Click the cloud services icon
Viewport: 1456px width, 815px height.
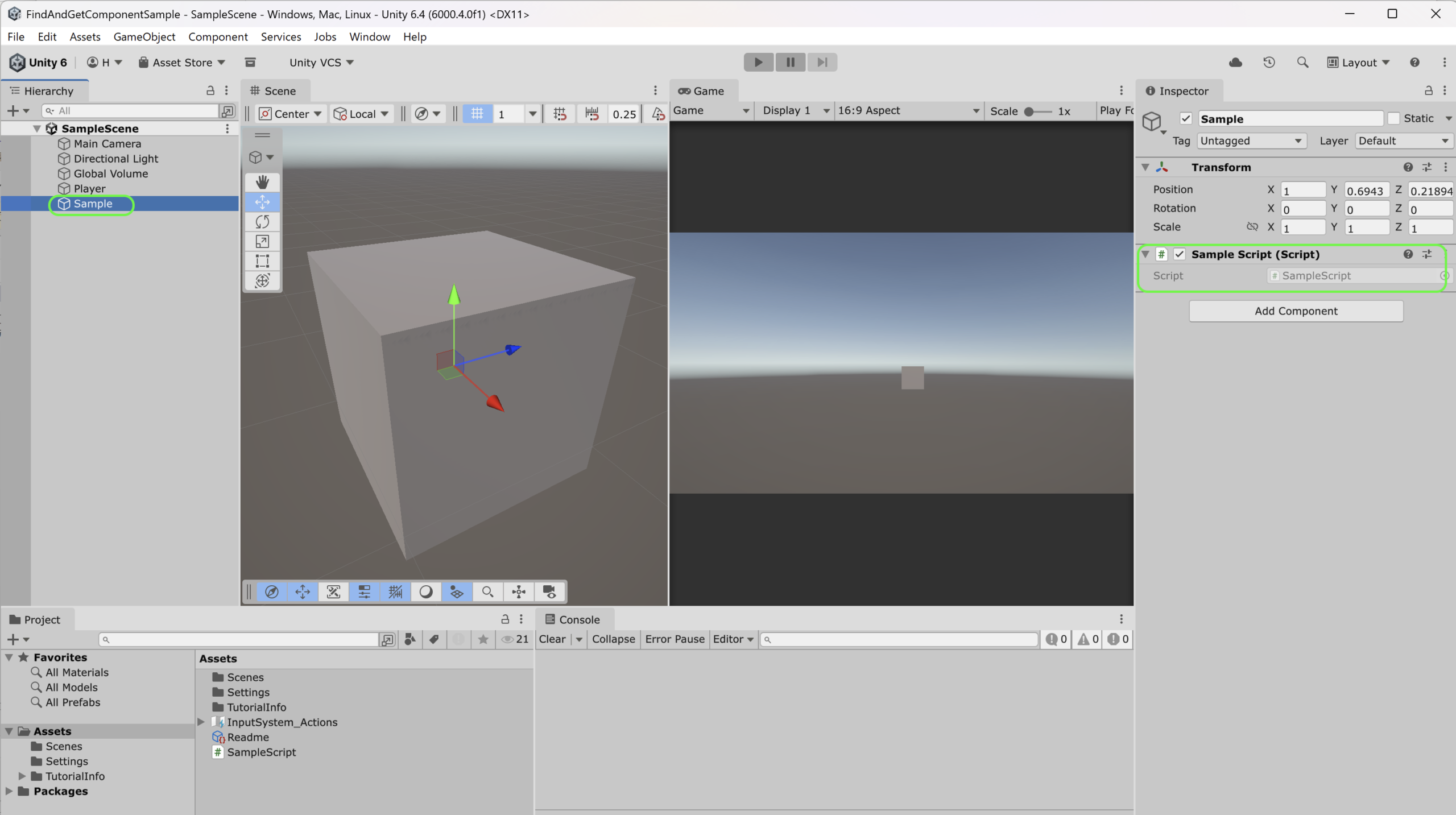(1235, 62)
